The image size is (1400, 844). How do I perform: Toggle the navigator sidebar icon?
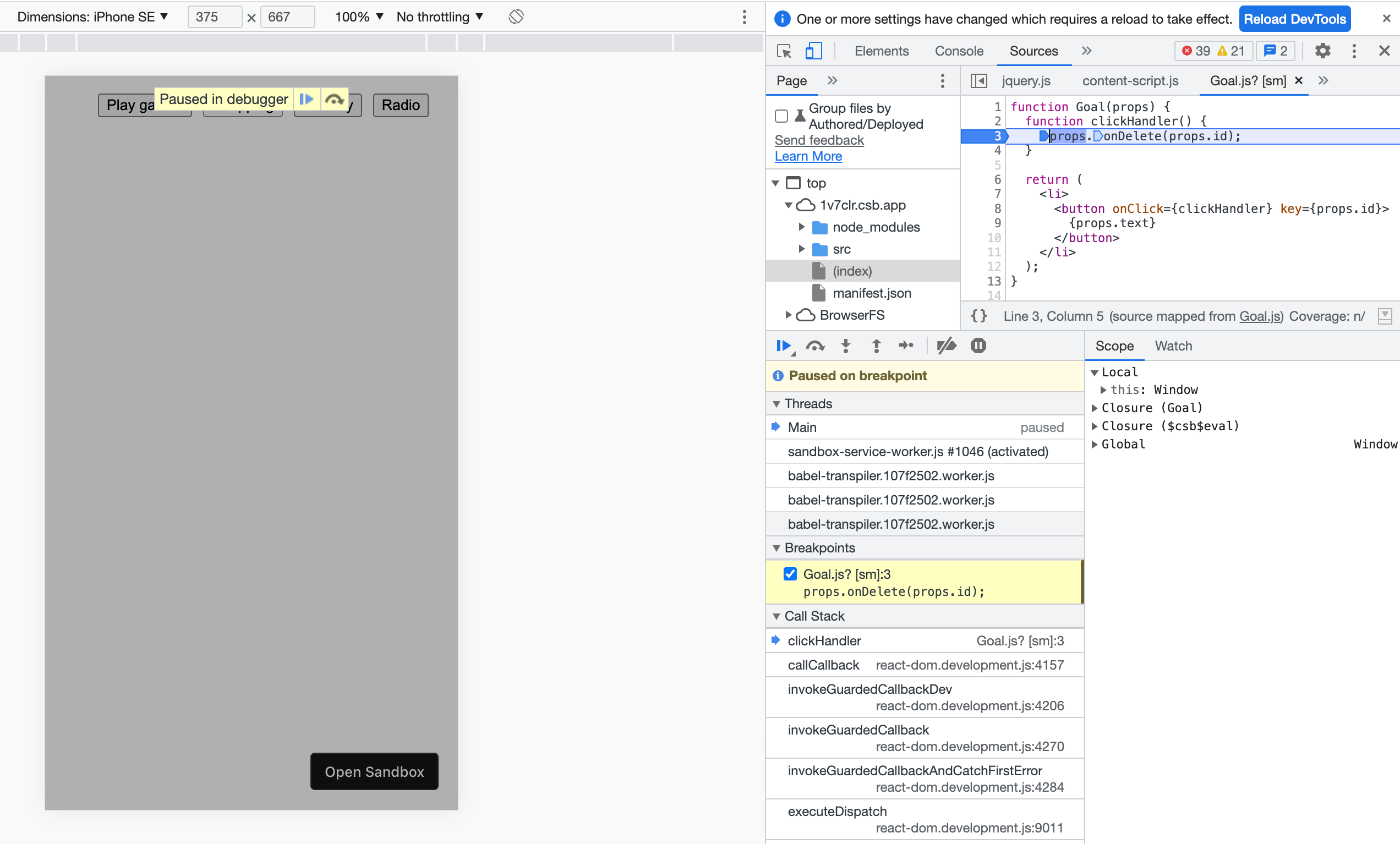pyautogui.click(x=979, y=81)
